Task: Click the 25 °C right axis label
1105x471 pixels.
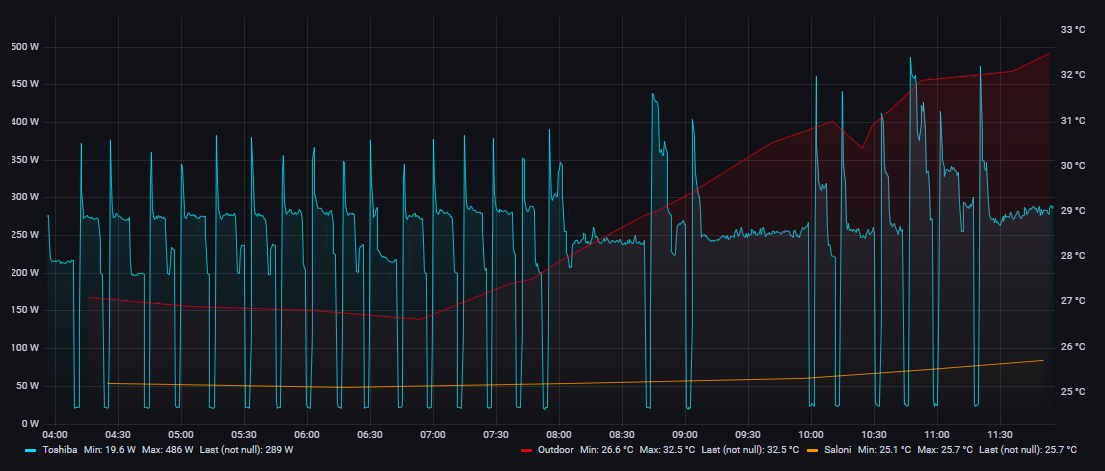Action: pyautogui.click(x=1072, y=391)
